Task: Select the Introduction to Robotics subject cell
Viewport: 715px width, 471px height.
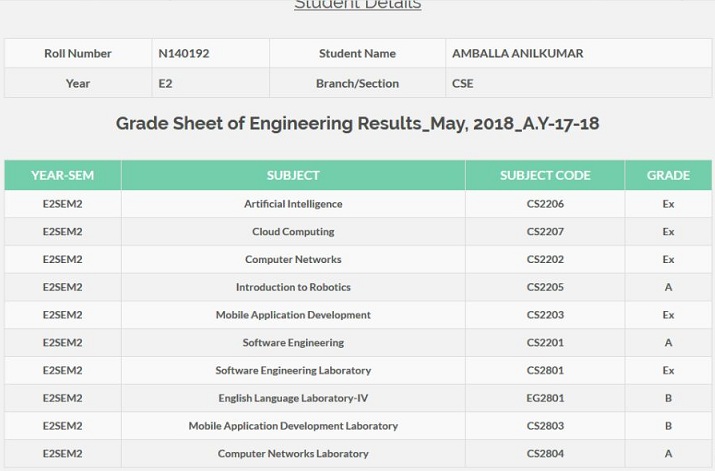Action: pyautogui.click(x=293, y=287)
